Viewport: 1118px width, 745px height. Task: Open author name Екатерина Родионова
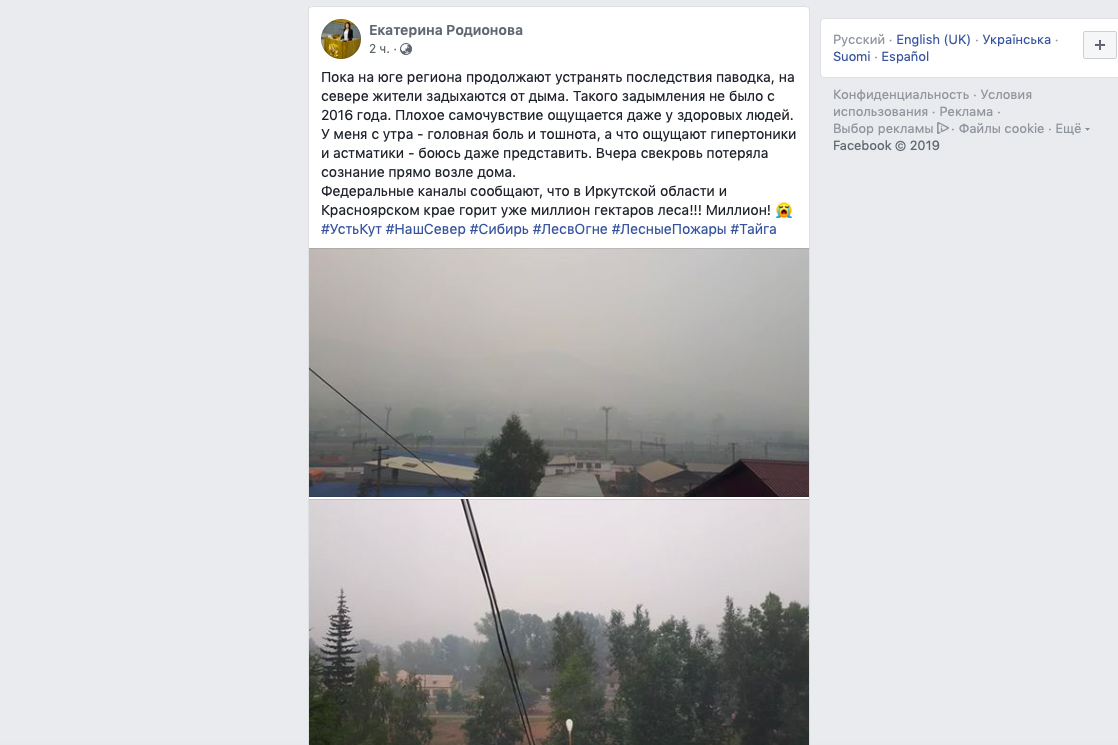(446, 30)
